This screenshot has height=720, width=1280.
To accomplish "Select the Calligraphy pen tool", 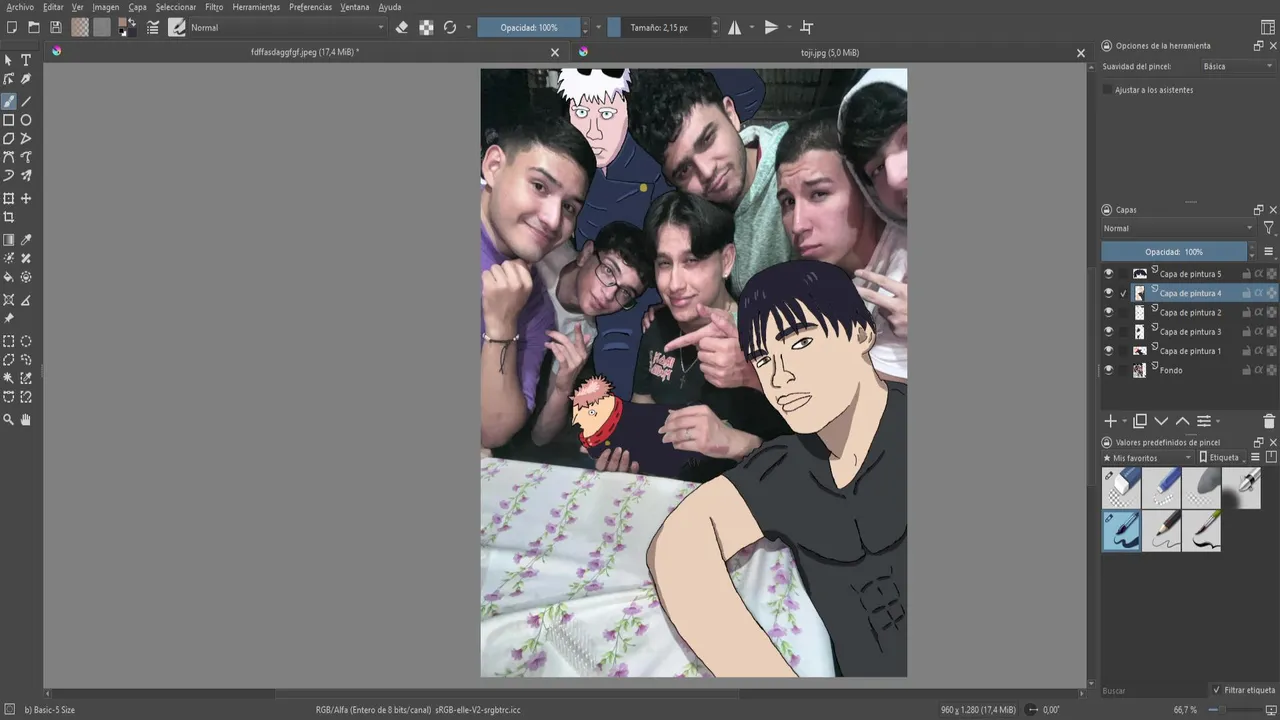I will tap(26, 79).
